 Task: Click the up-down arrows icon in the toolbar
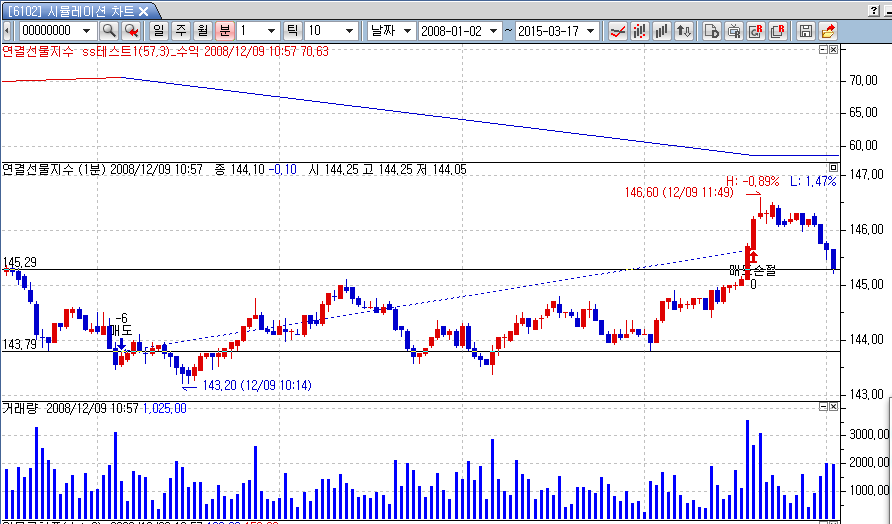[x=684, y=31]
